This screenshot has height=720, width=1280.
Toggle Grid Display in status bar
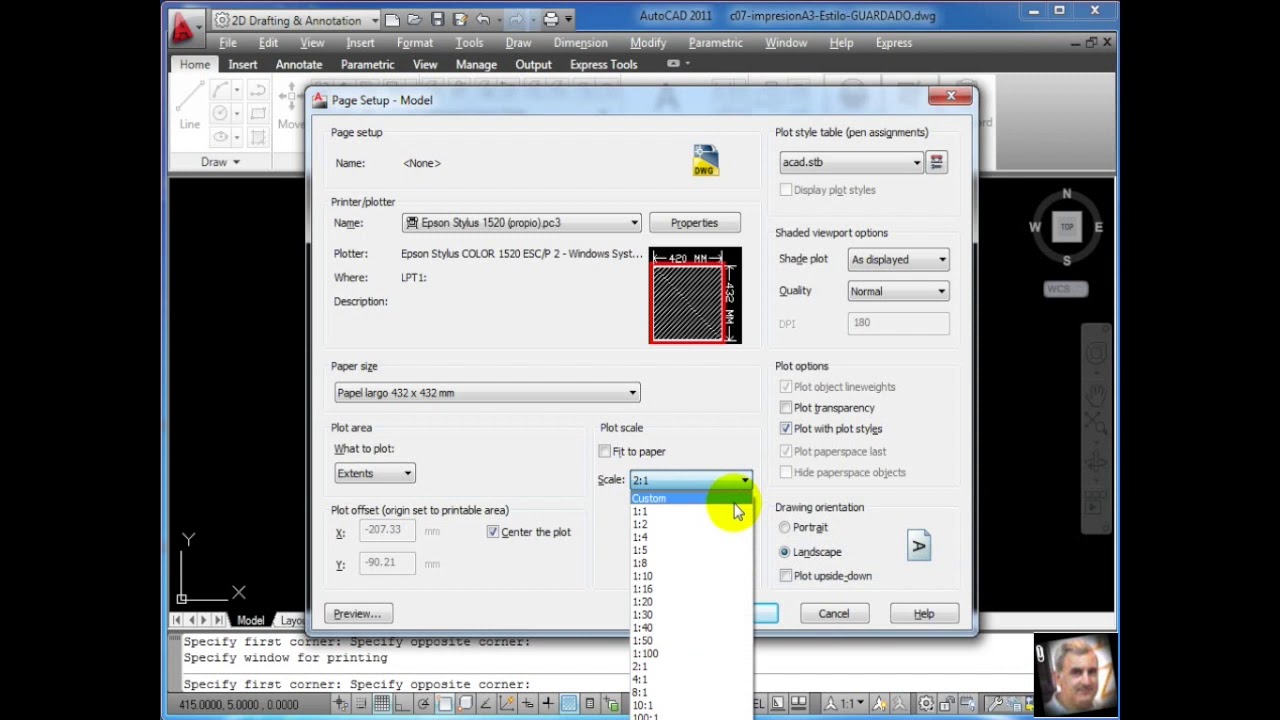click(382, 704)
